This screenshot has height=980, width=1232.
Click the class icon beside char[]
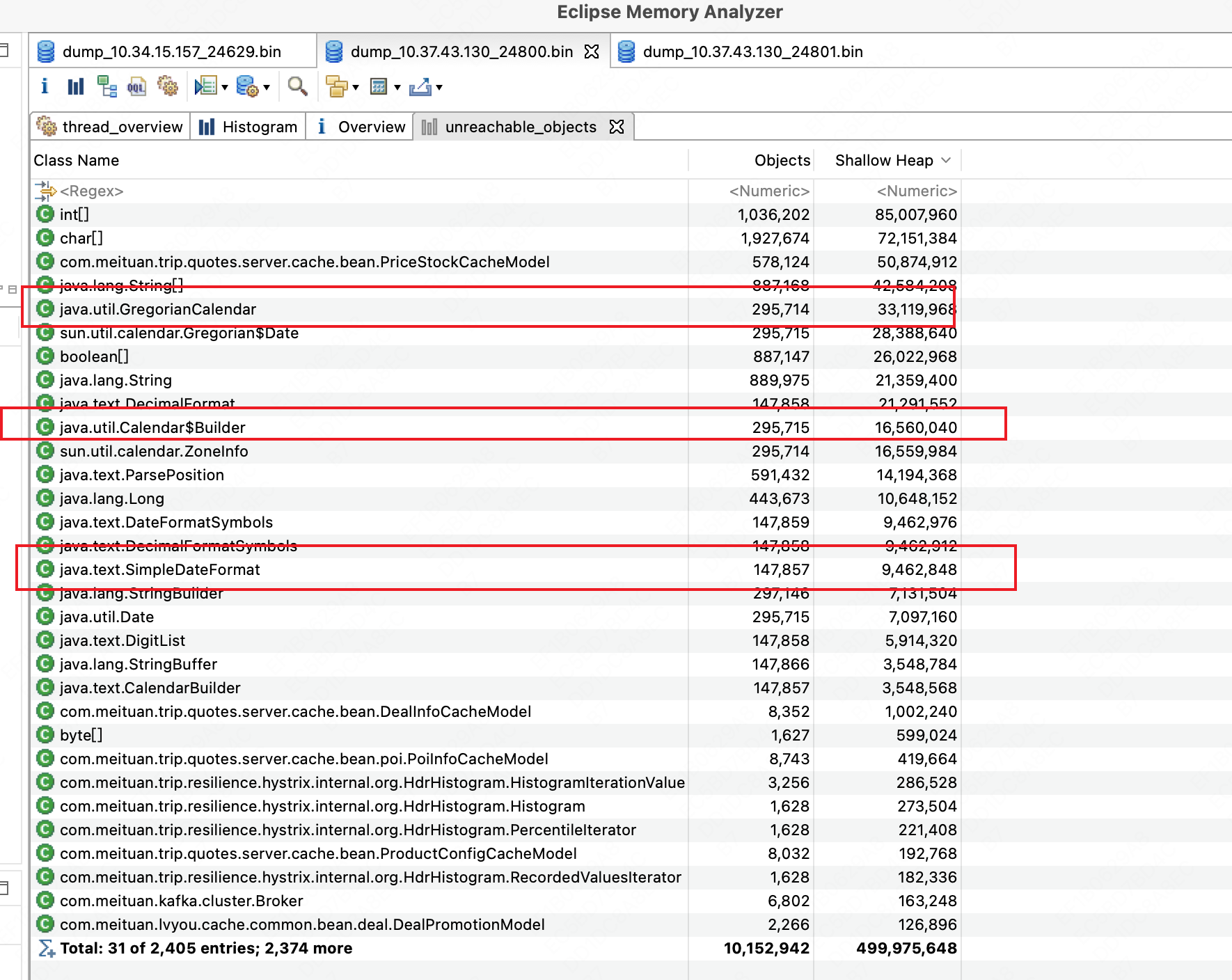pos(45,238)
